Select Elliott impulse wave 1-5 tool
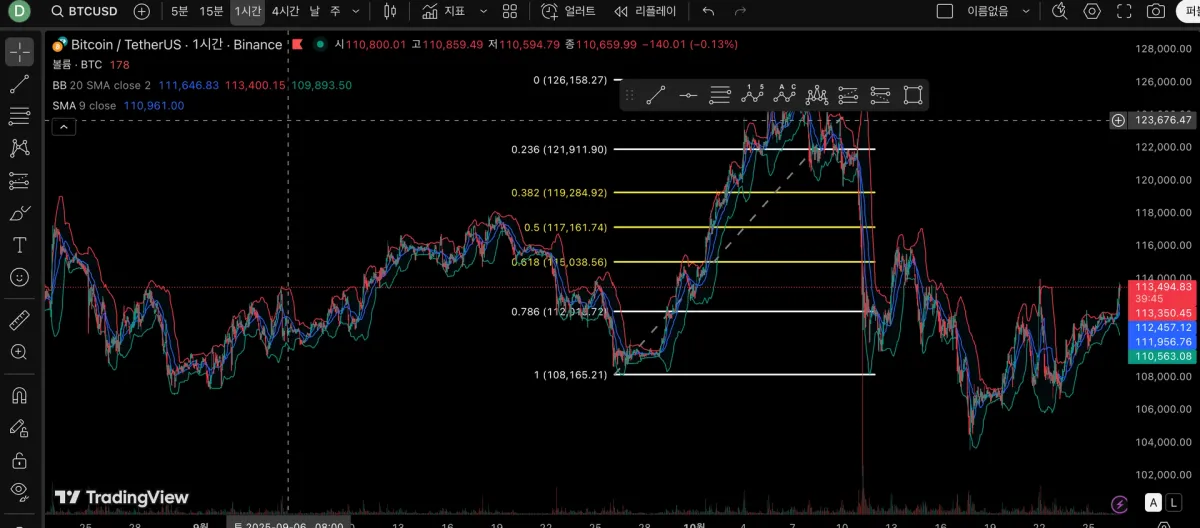This screenshot has width=1200, height=528. tap(752, 95)
